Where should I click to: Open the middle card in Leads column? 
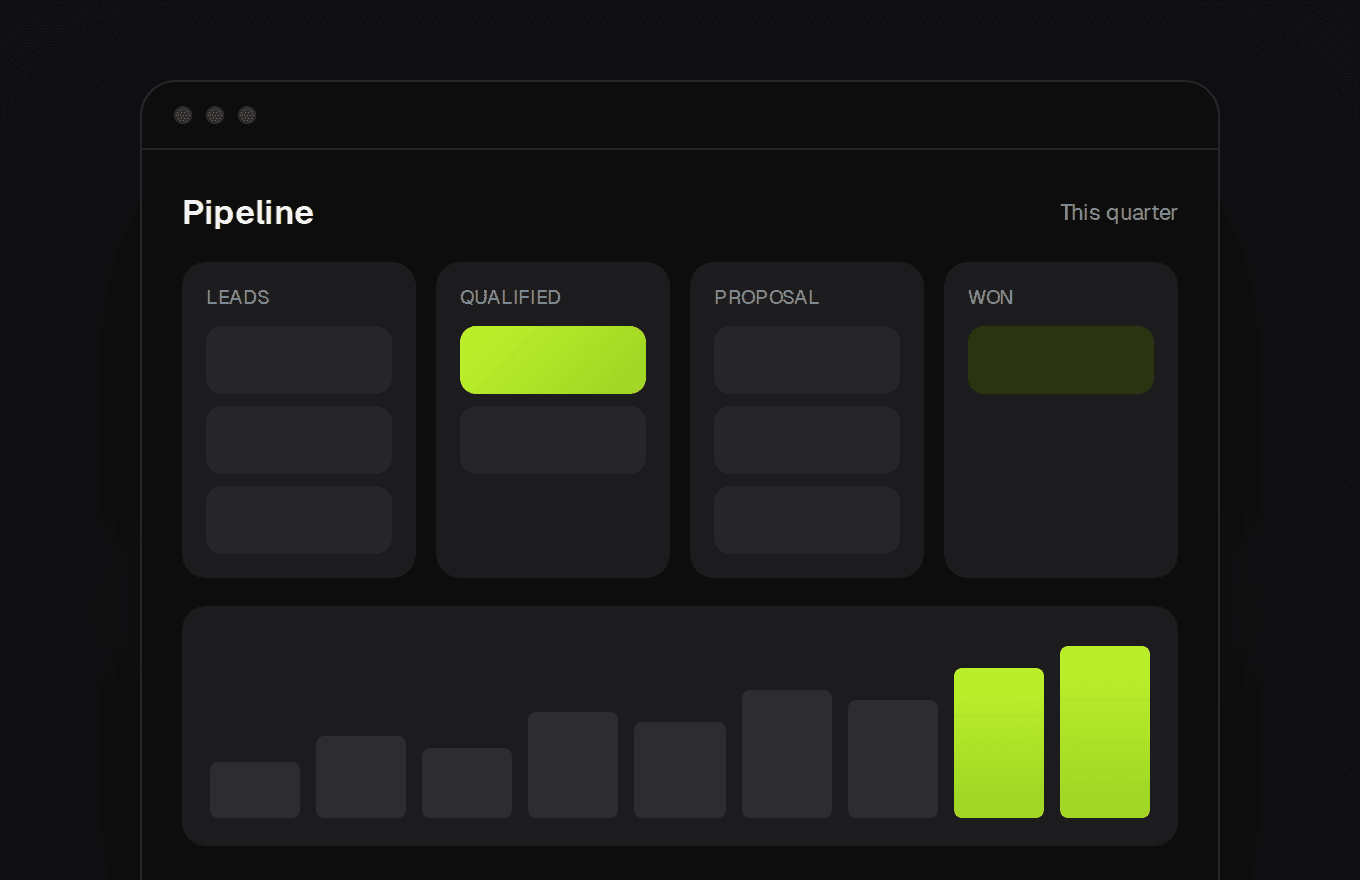pos(299,440)
